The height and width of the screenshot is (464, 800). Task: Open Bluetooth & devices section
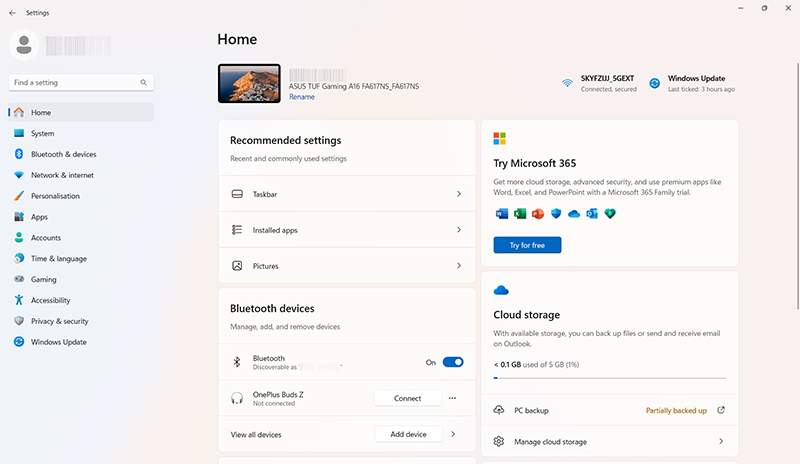[x=81, y=154]
